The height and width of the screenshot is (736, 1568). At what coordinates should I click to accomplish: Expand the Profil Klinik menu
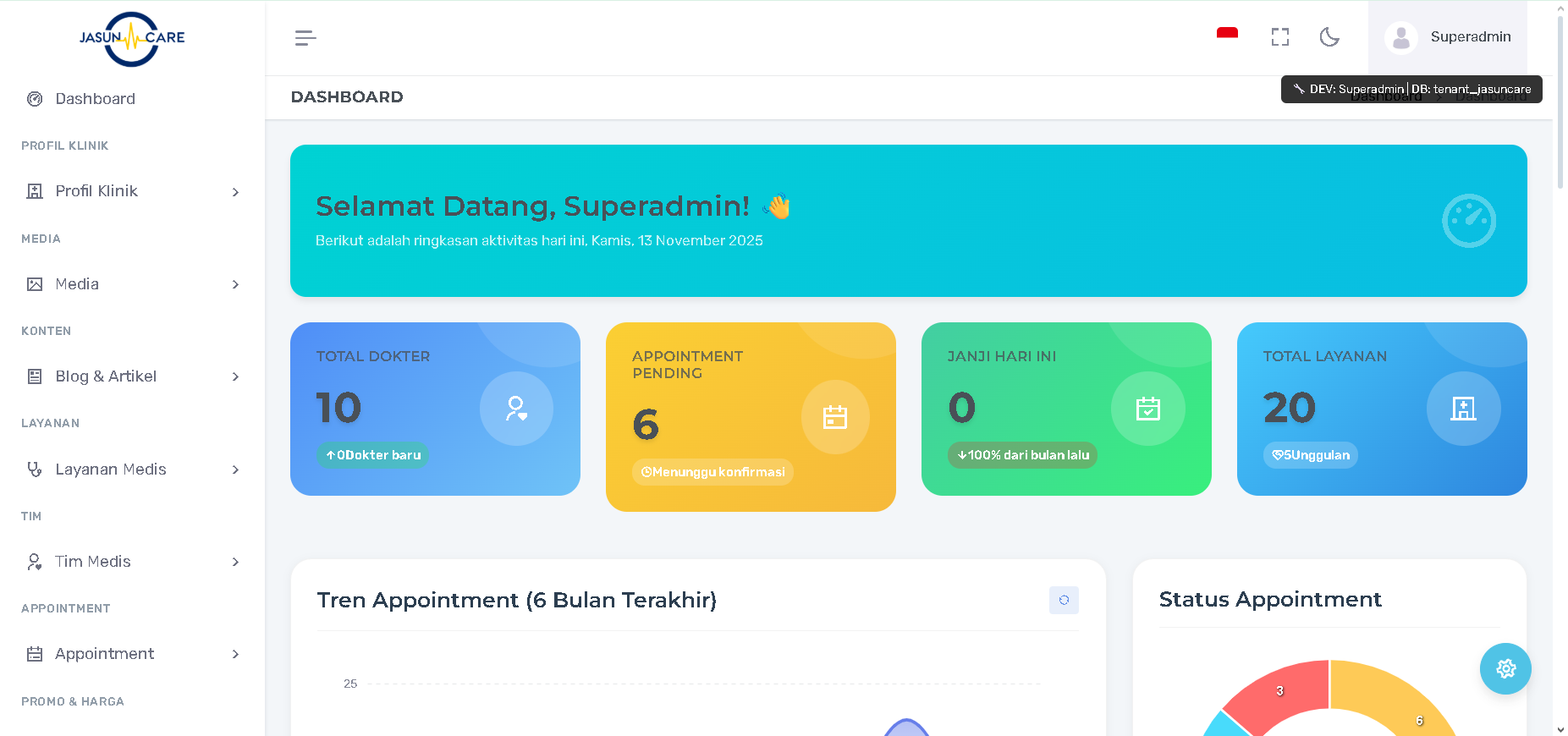point(132,191)
